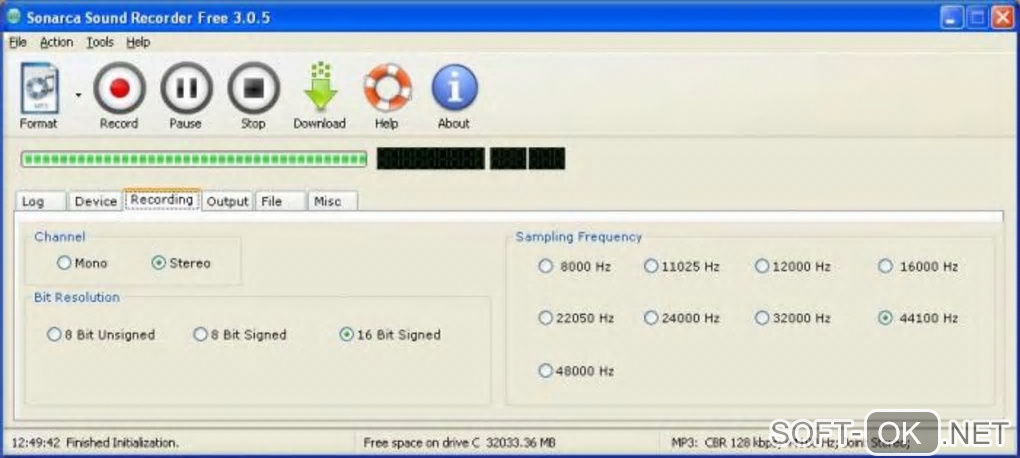Screen dimensions: 1020x458
Task: Choose 8 Bit Unsigned resolution
Action: click(101, 335)
